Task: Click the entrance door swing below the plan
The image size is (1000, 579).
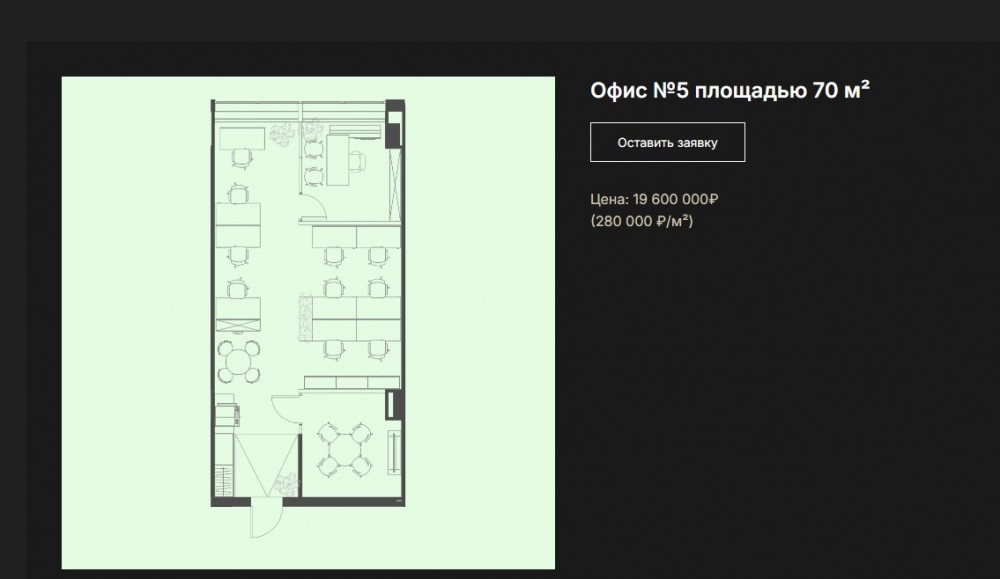Action: (267, 518)
